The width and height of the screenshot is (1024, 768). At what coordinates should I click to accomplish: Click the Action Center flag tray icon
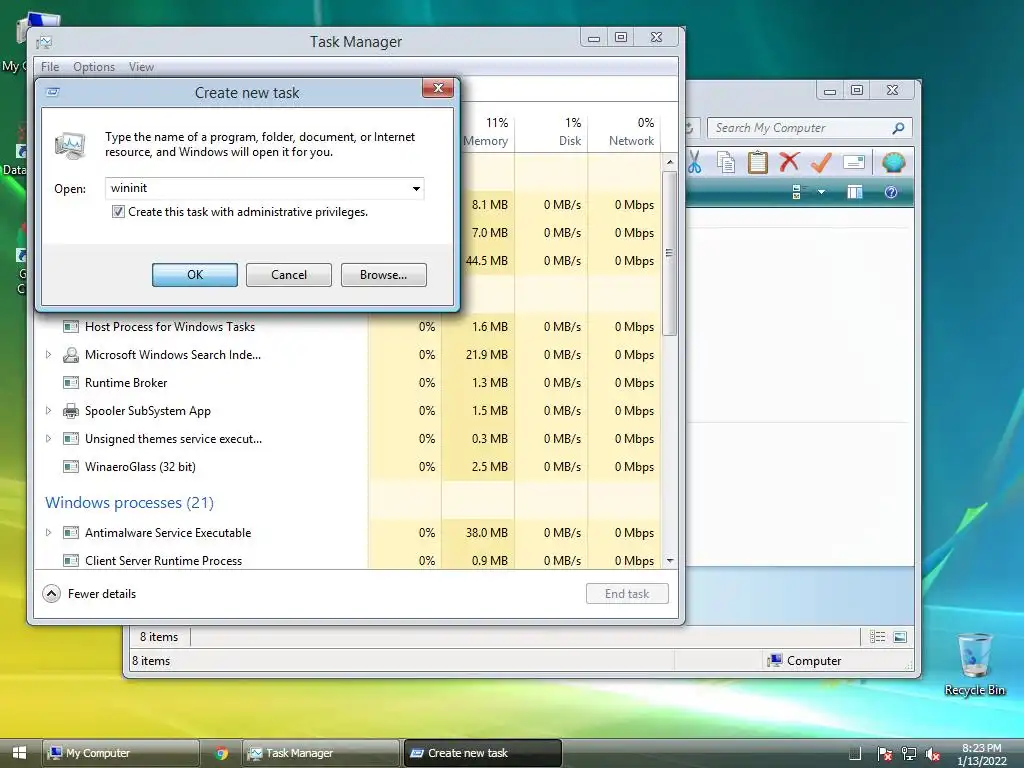point(884,754)
